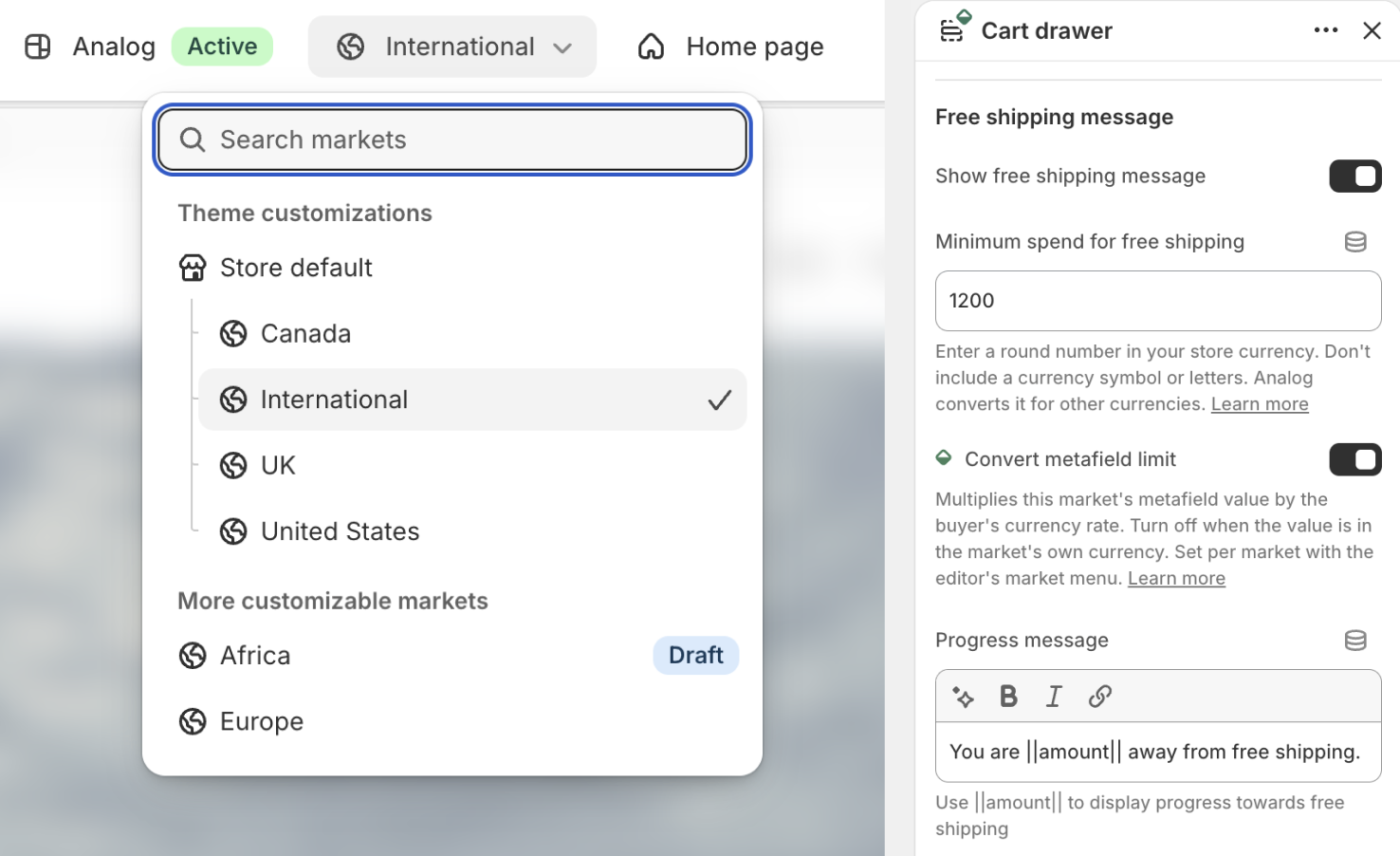This screenshot has height=856, width=1400.
Task: Apply bold formatting in Progress message
Action: (x=1008, y=697)
